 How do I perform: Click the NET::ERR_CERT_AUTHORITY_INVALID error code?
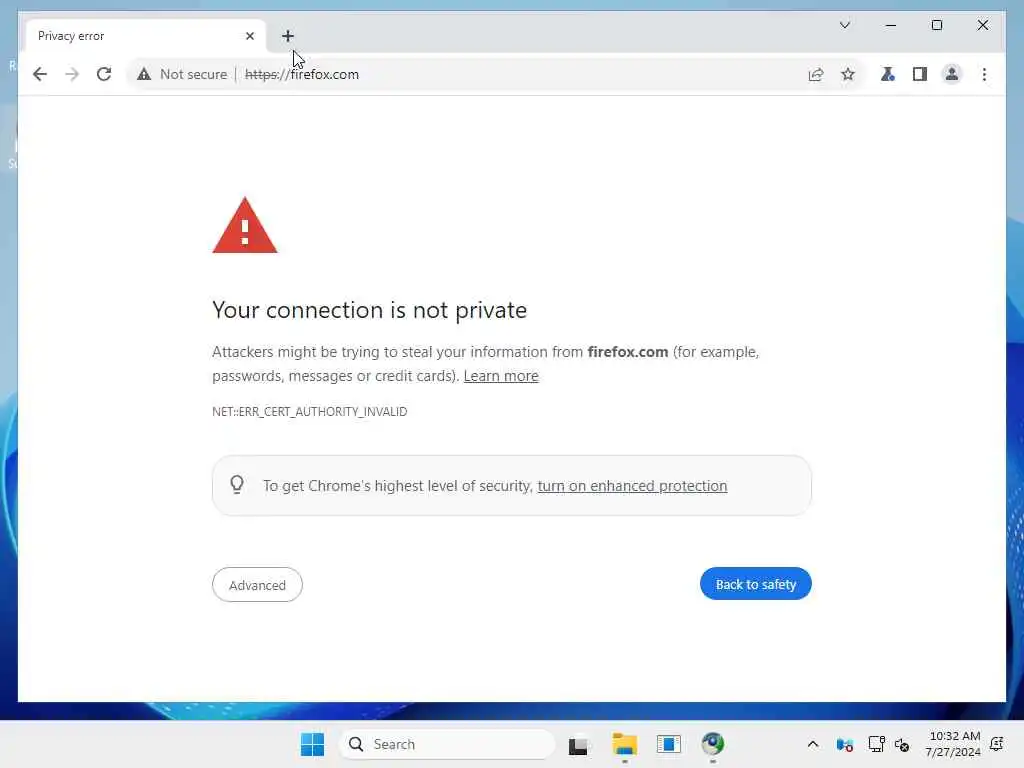pyautogui.click(x=310, y=411)
